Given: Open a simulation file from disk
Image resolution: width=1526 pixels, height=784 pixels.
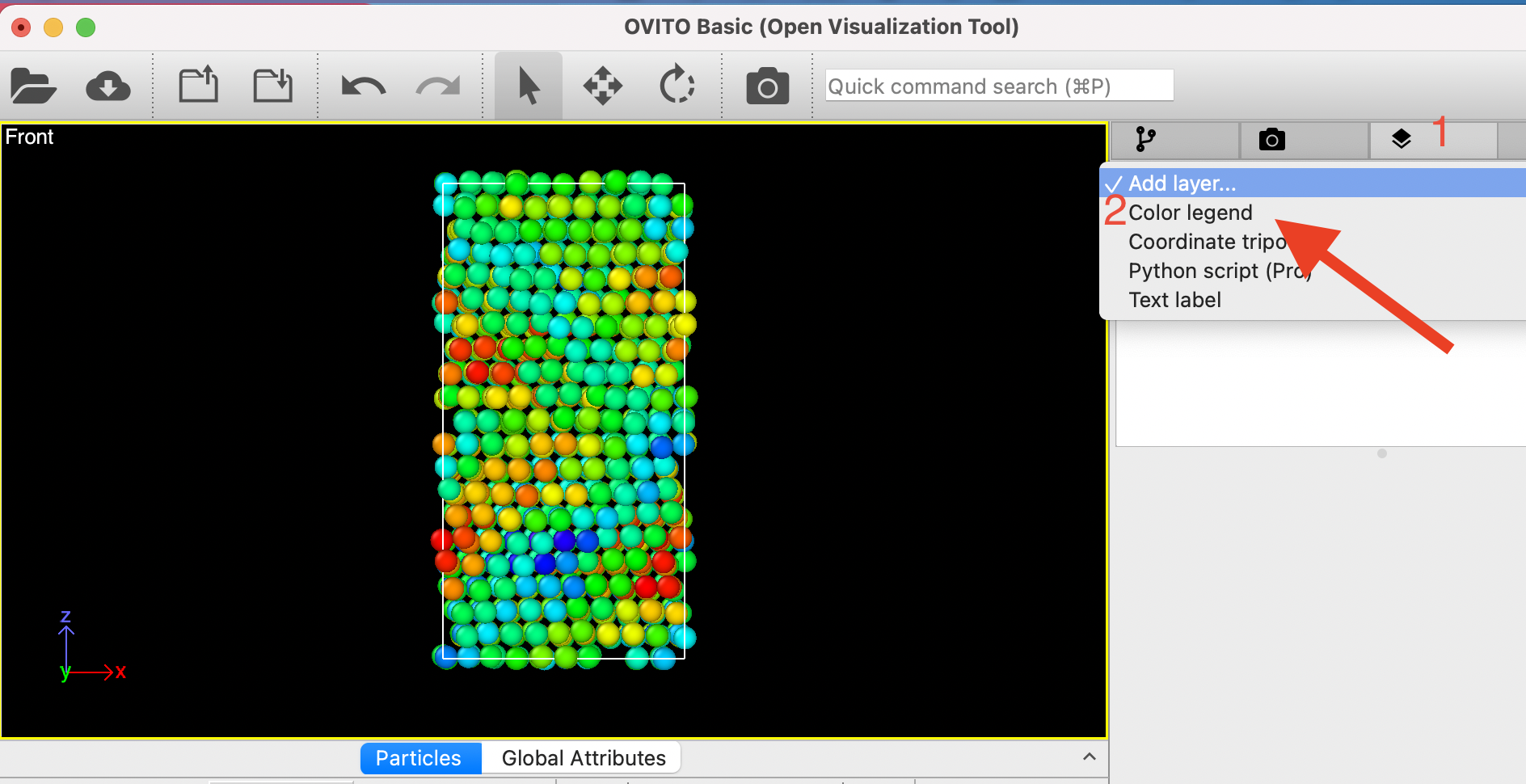Looking at the screenshot, I should (32, 85).
